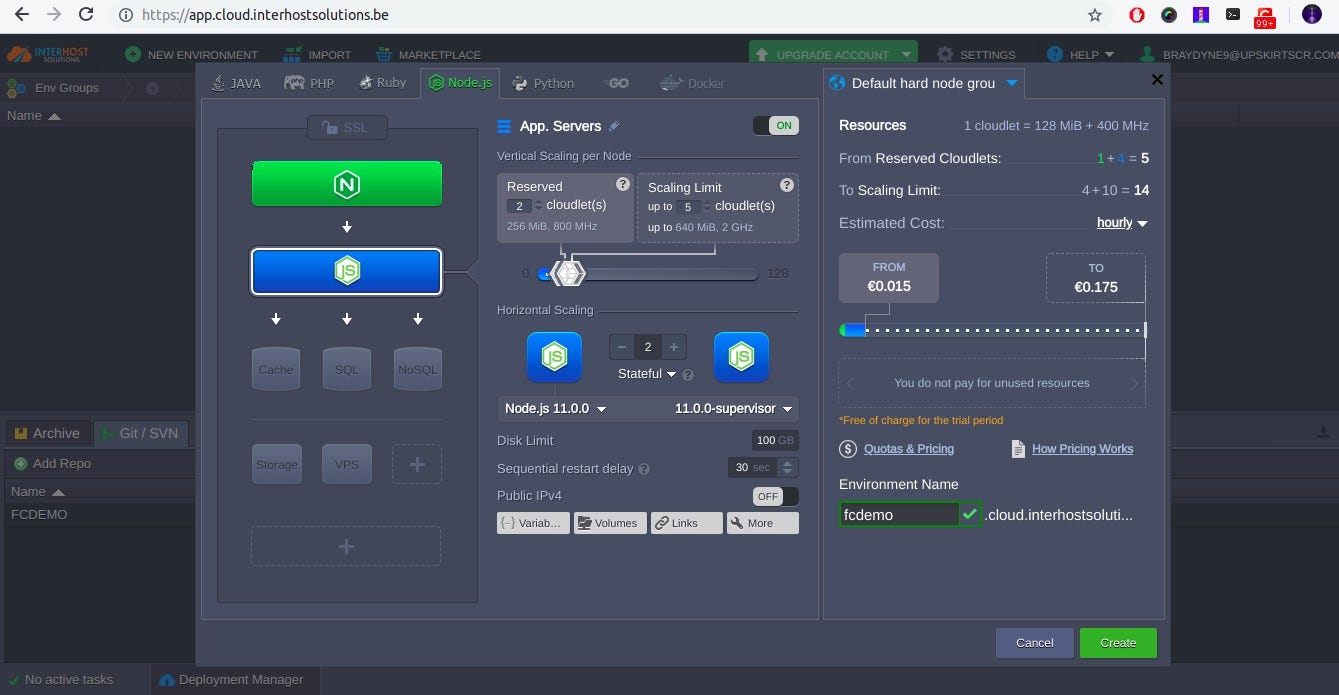This screenshot has height=695, width=1339.
Task: Open the Sequential restart delay help icon
Action: (644, 469)
